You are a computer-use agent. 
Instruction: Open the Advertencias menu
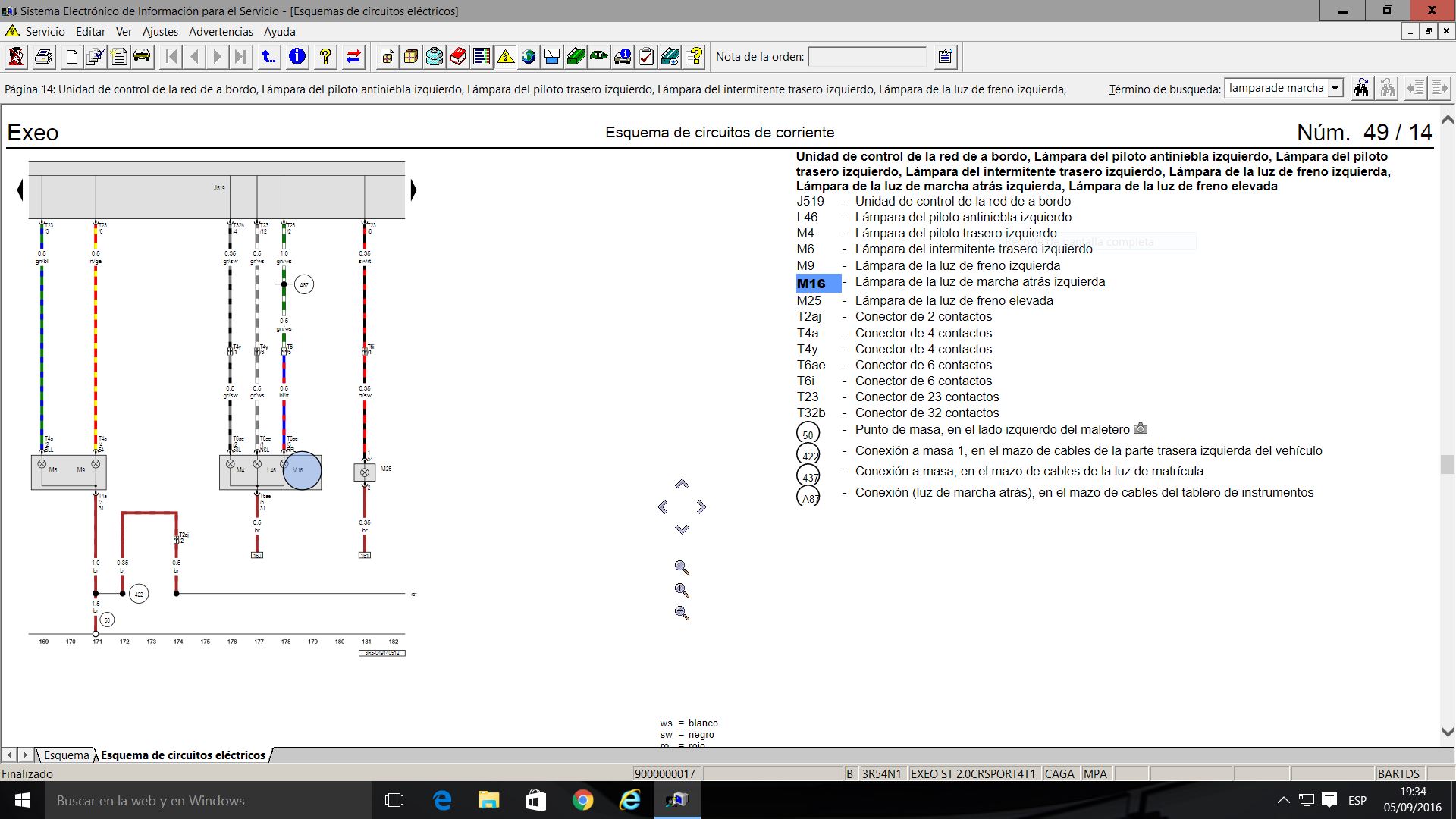[221, 31]
